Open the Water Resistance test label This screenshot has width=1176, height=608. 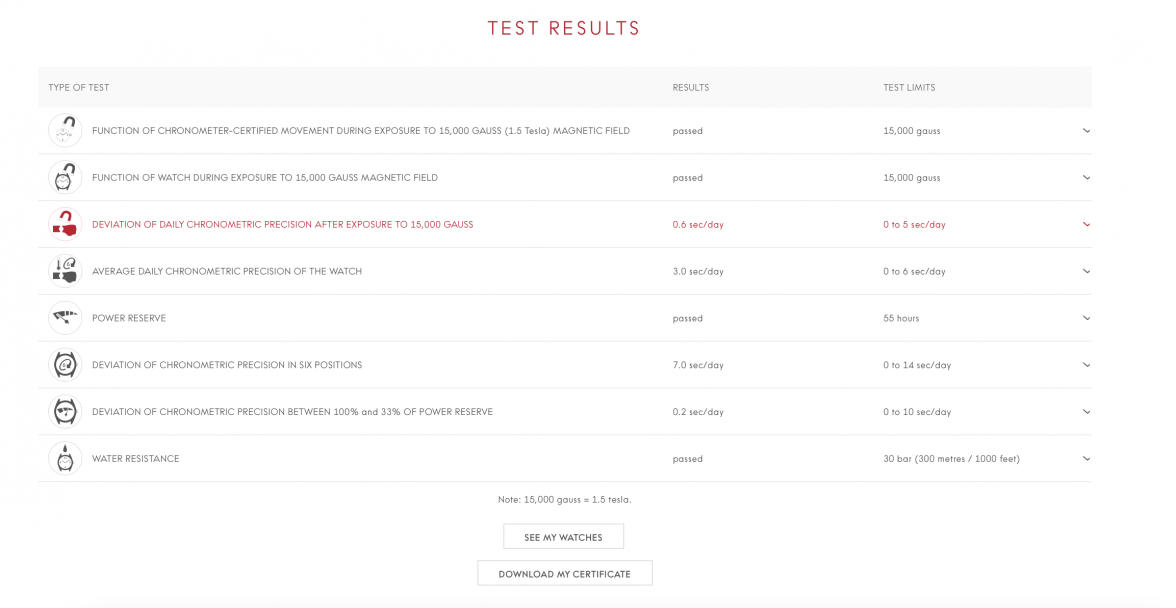(135, 459)
